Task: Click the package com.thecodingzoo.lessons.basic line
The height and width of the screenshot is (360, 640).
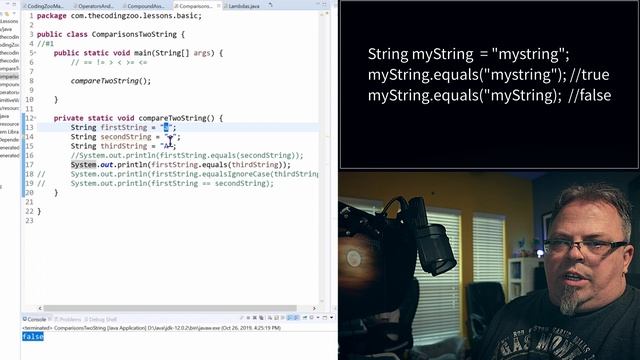Action: point(119,16)
